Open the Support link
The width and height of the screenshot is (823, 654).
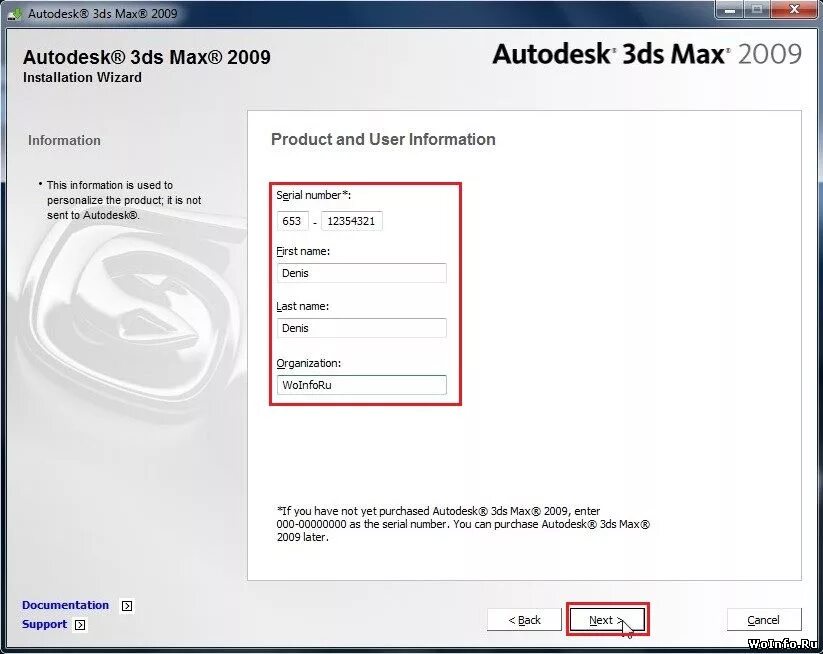point(45,624)
